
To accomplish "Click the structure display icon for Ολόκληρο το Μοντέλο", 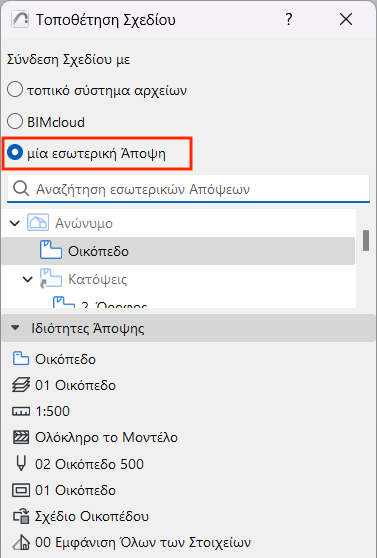I will pos(21,437).
